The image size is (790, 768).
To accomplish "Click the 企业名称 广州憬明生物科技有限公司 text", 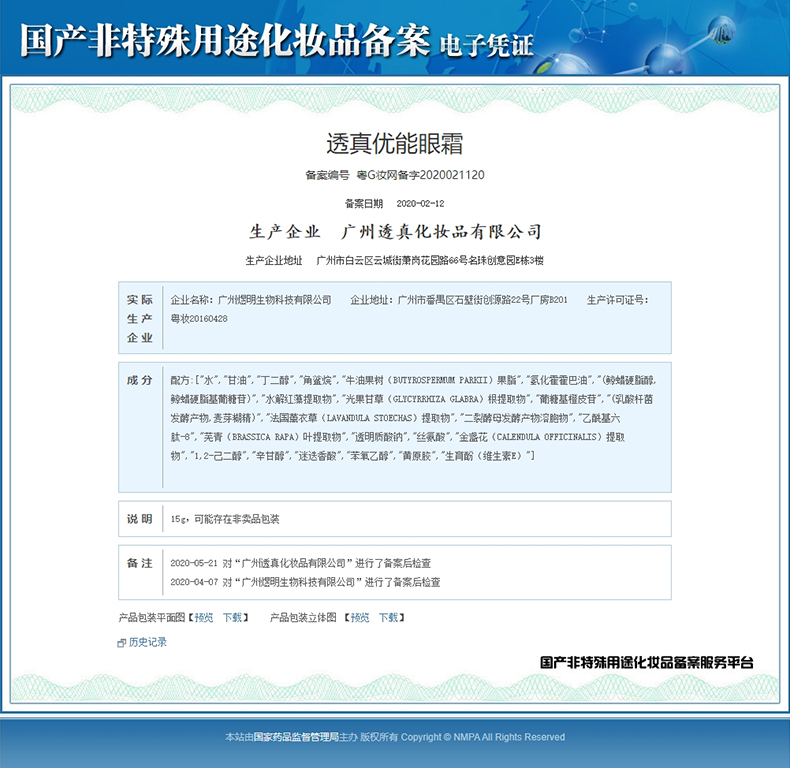I will click(251, 300).
